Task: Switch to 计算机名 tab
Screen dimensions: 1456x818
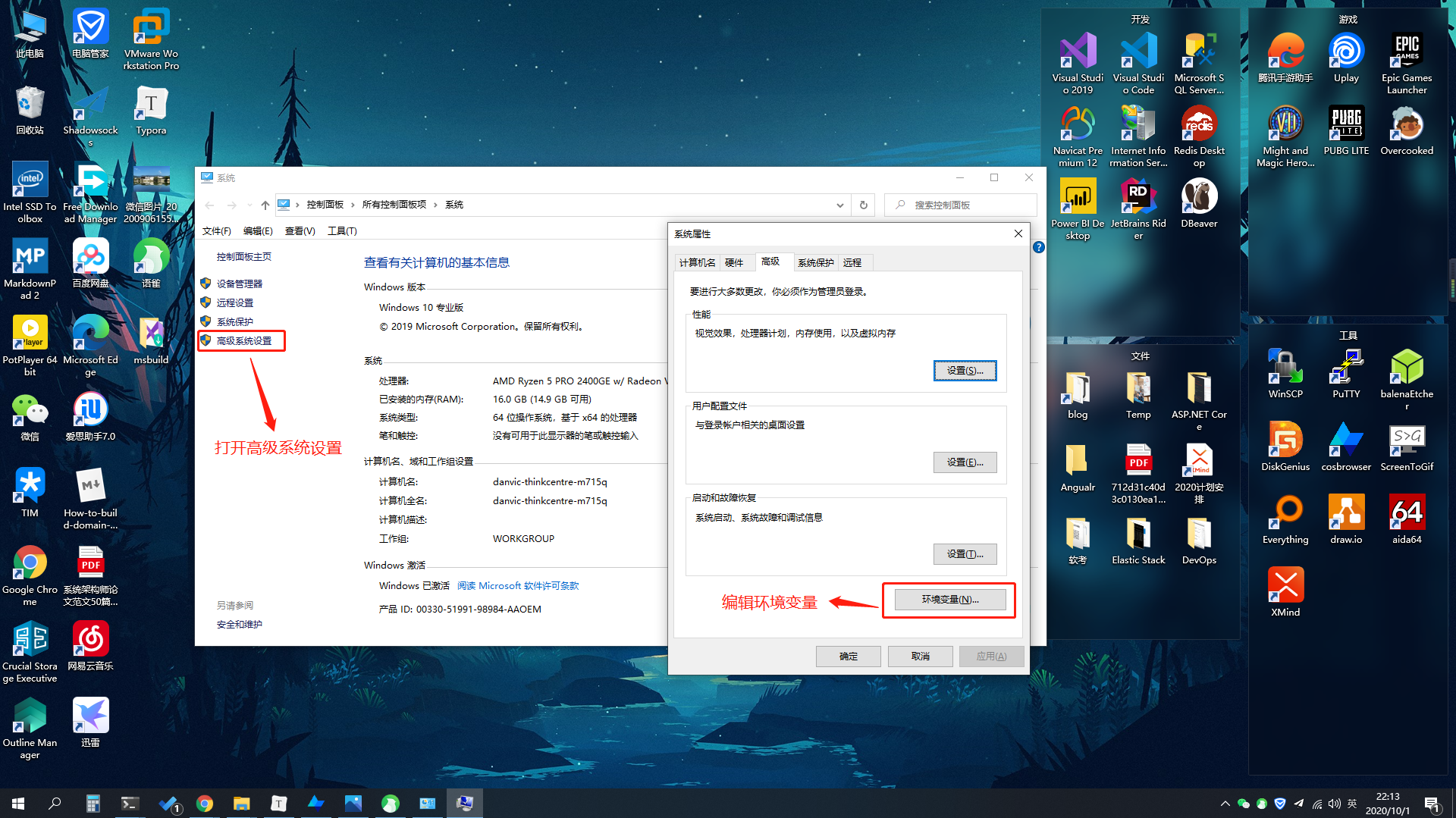Action: [x=697, y=262]
